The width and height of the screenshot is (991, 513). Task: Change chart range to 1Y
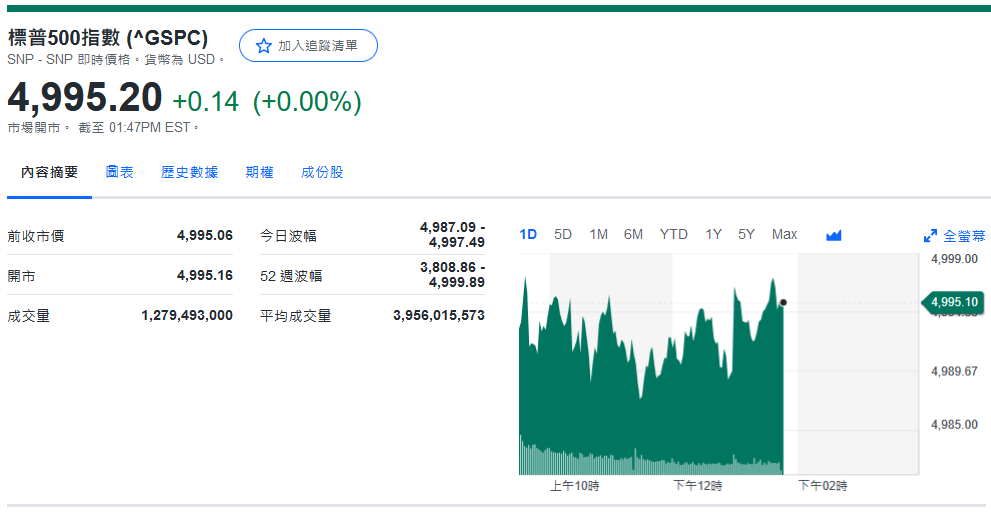[x=713, y=234]
